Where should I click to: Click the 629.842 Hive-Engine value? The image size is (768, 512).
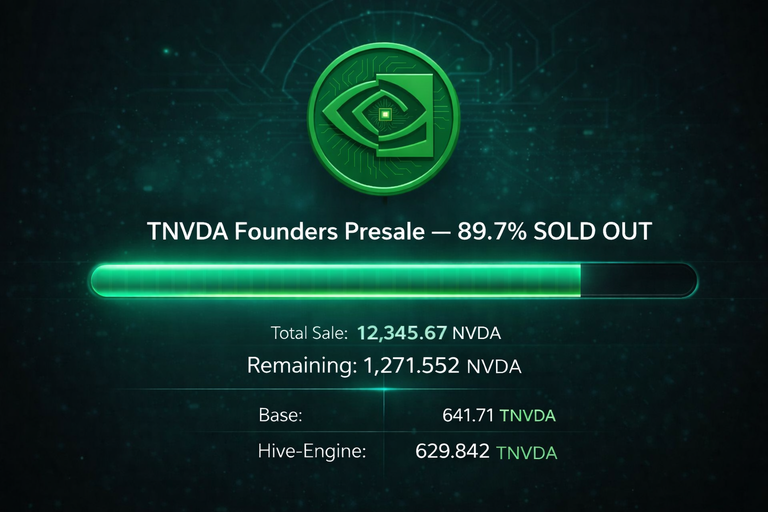[x=452, y=451]
